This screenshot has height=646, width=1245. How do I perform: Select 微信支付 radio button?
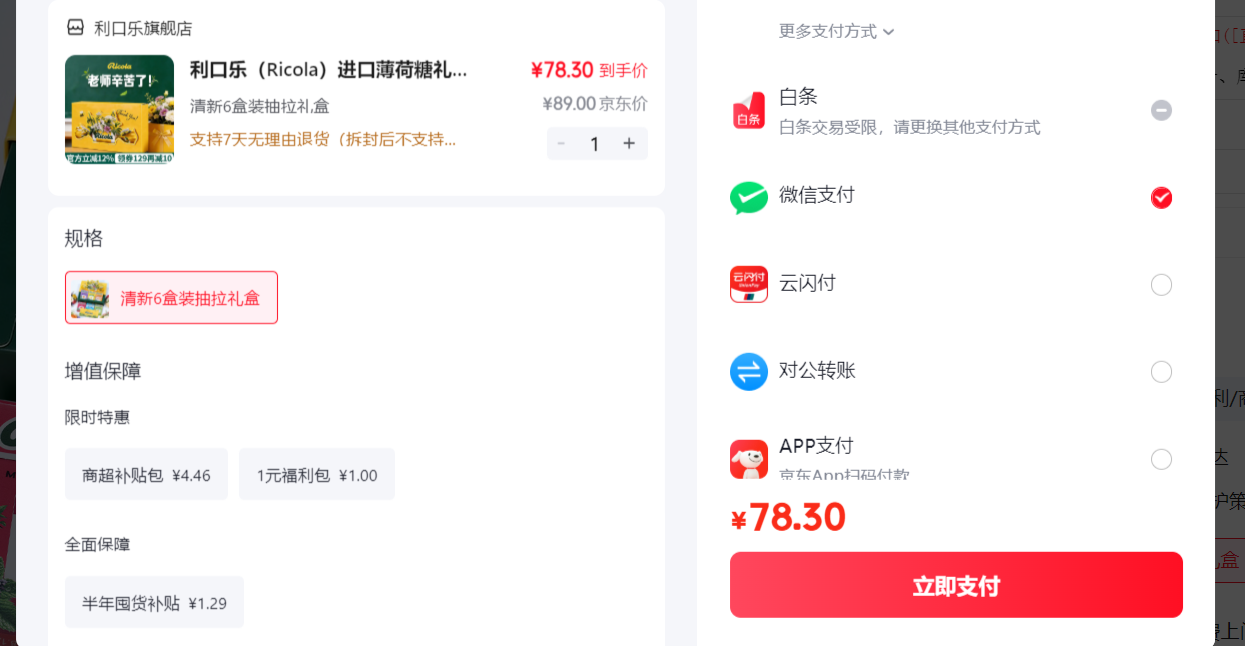coord(1161,198)
